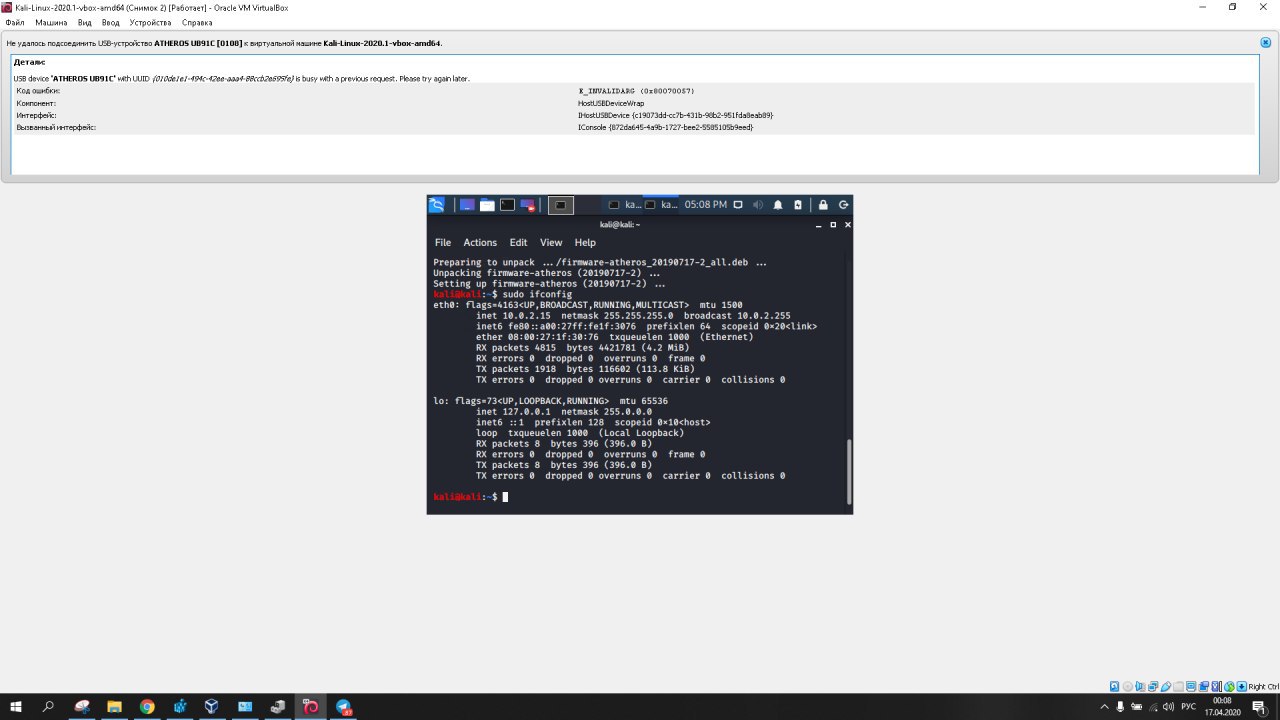The height and width of the screenshot is (720, 1280).
Task: Switch to first 'ka...' terminal task button
Action: click(625, 205)
